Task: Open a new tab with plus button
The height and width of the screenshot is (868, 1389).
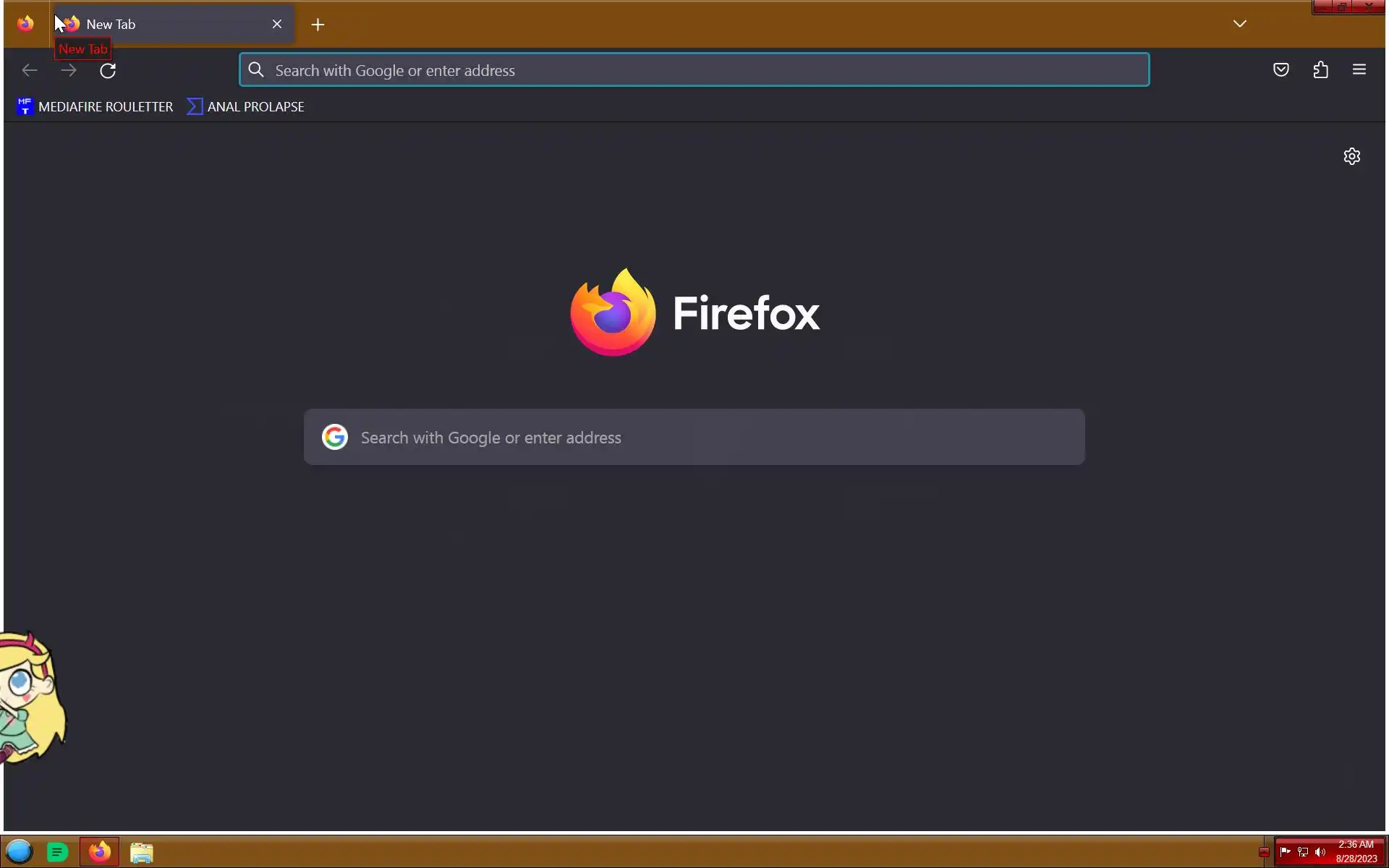Action: [x=318, y=25]
